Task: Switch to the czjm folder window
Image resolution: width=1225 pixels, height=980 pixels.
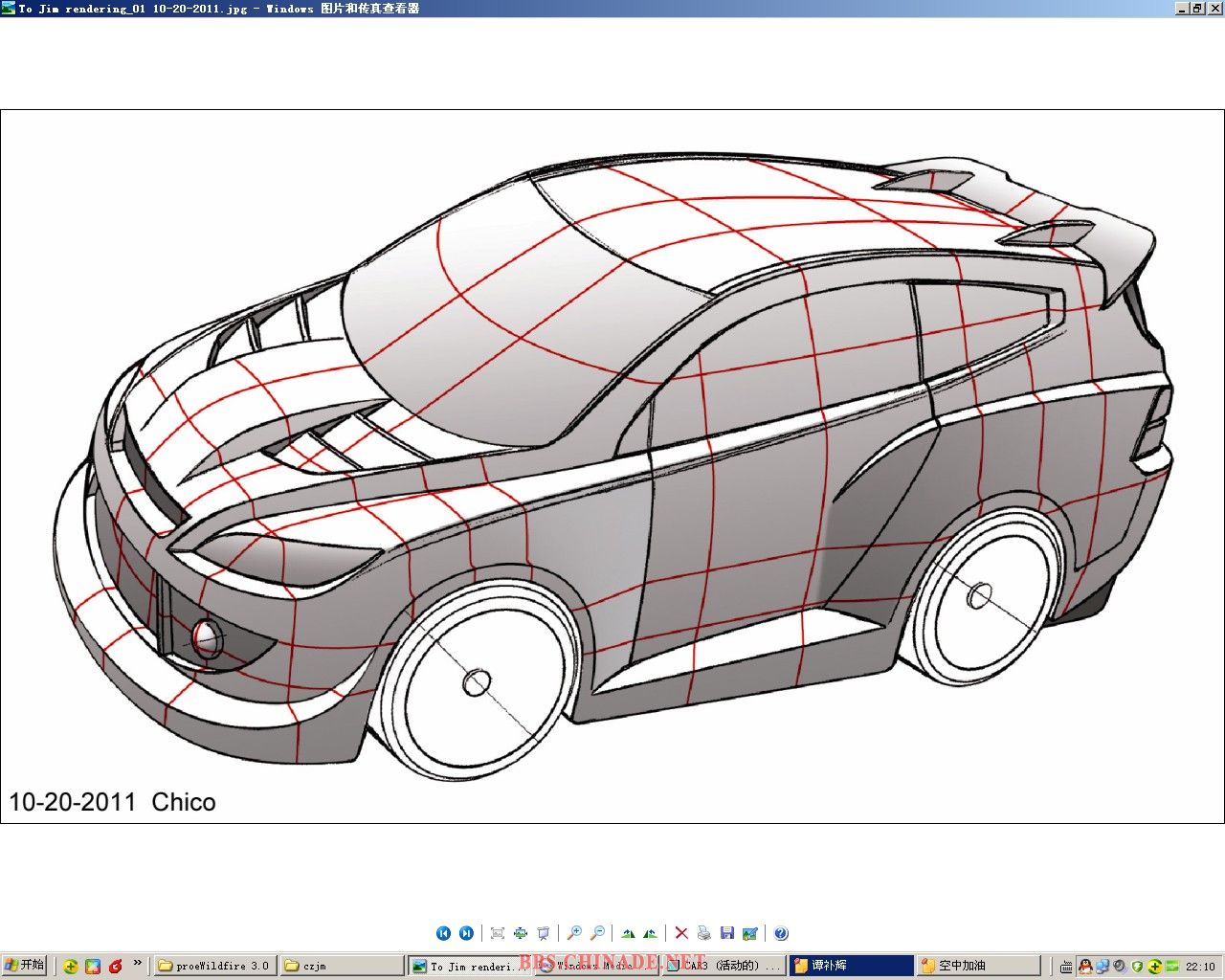Action: pyautogui.click(x=341, y=966)
